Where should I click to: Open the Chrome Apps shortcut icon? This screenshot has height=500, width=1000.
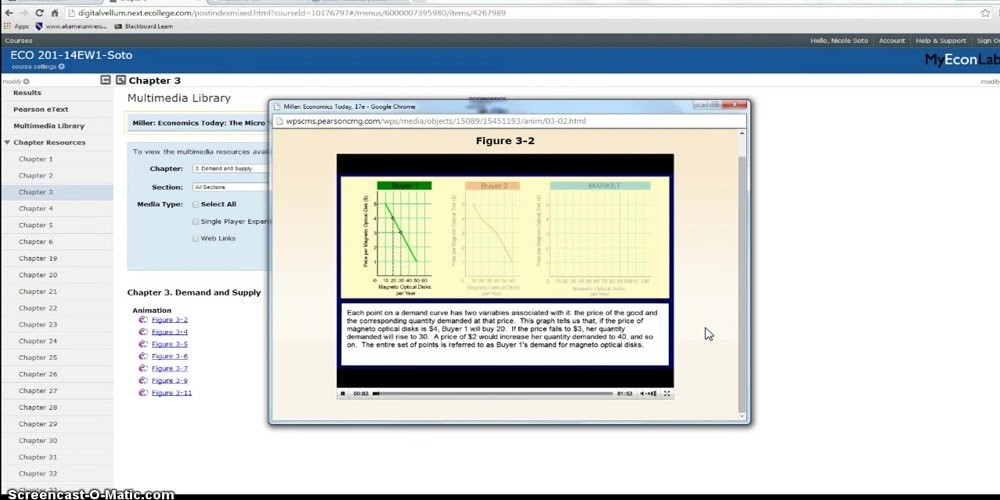9,26
